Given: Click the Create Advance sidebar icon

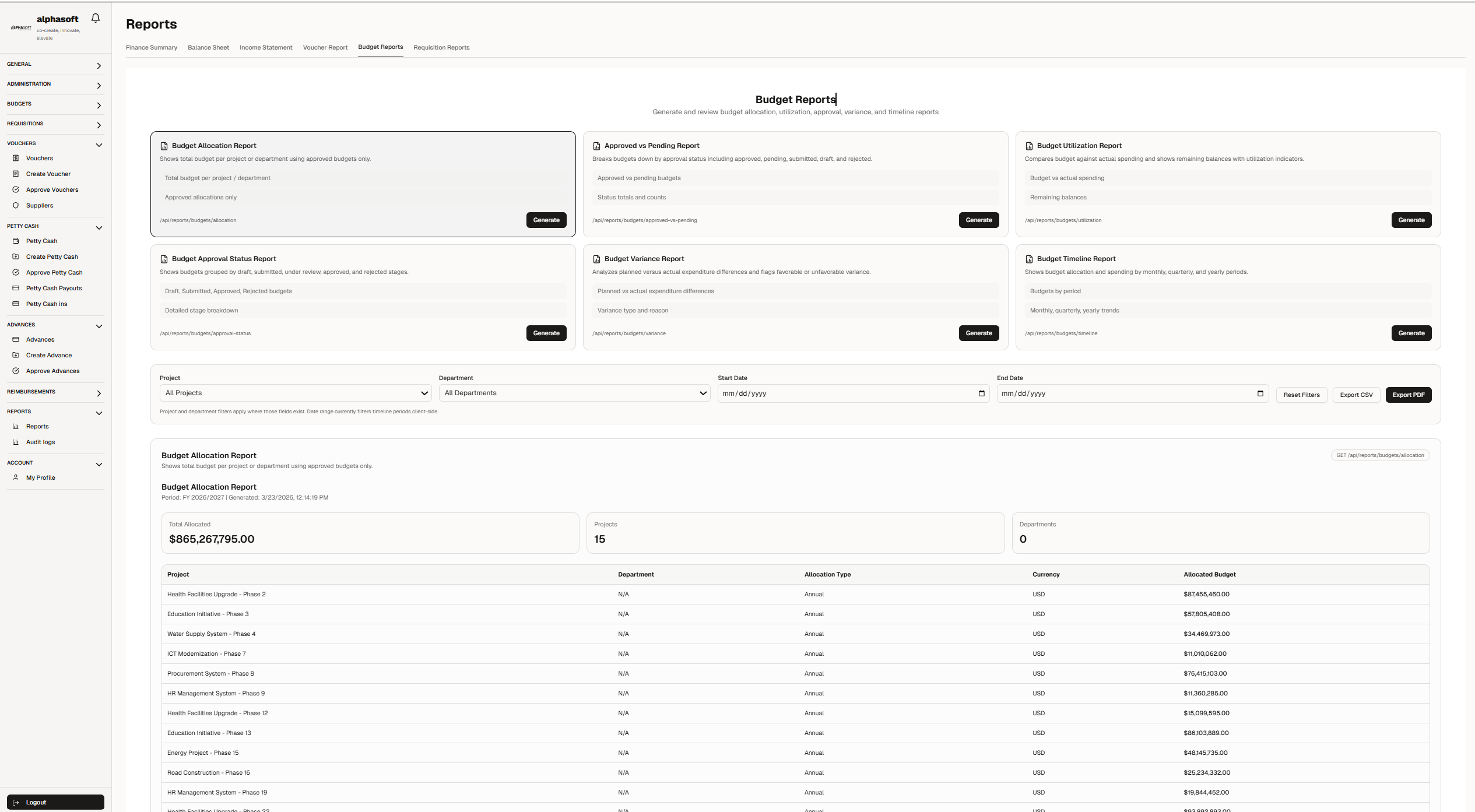Looking at the screenshot, I should point(16,355).
